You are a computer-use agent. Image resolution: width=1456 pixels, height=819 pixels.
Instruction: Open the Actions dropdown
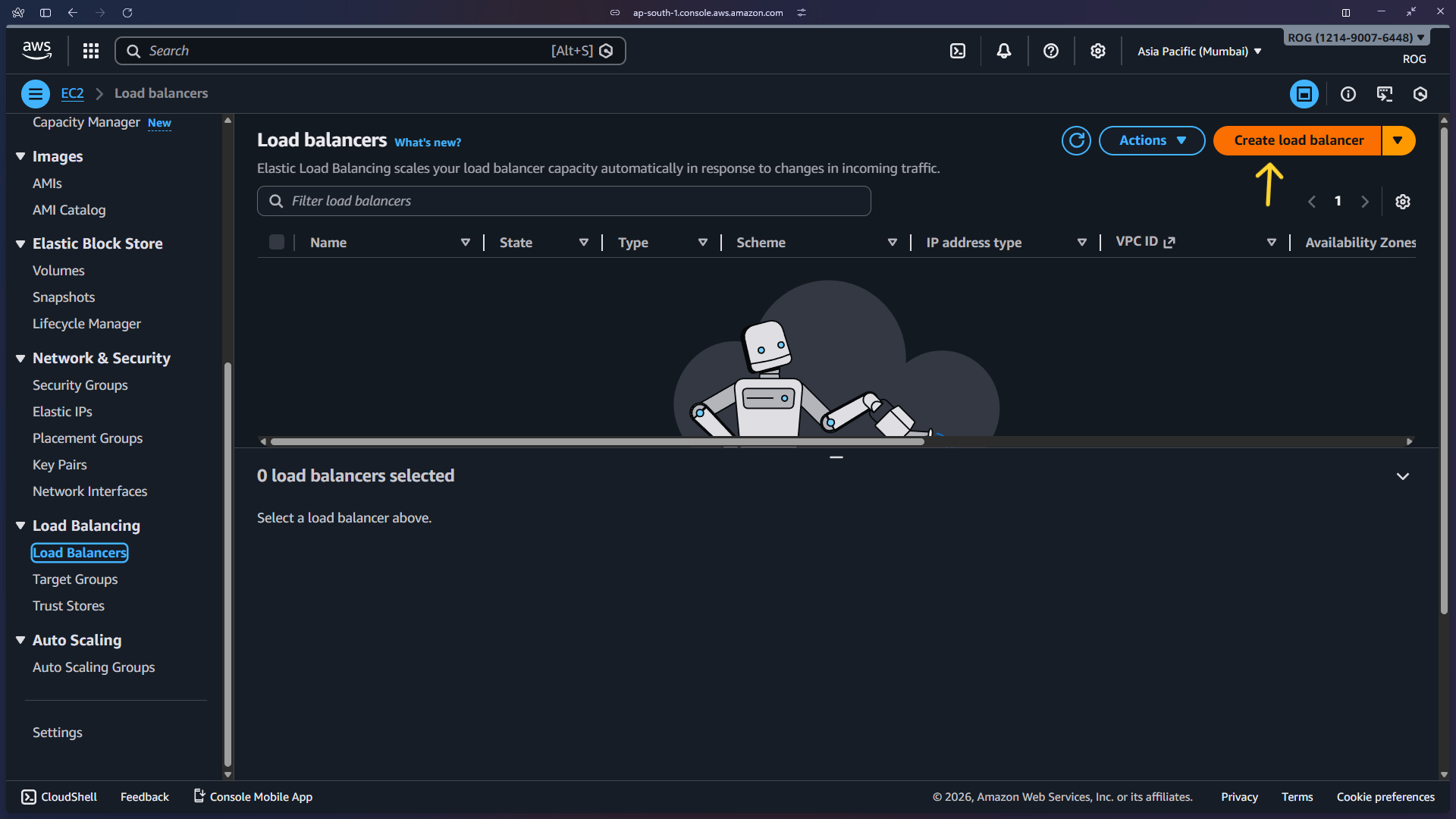1151,140
